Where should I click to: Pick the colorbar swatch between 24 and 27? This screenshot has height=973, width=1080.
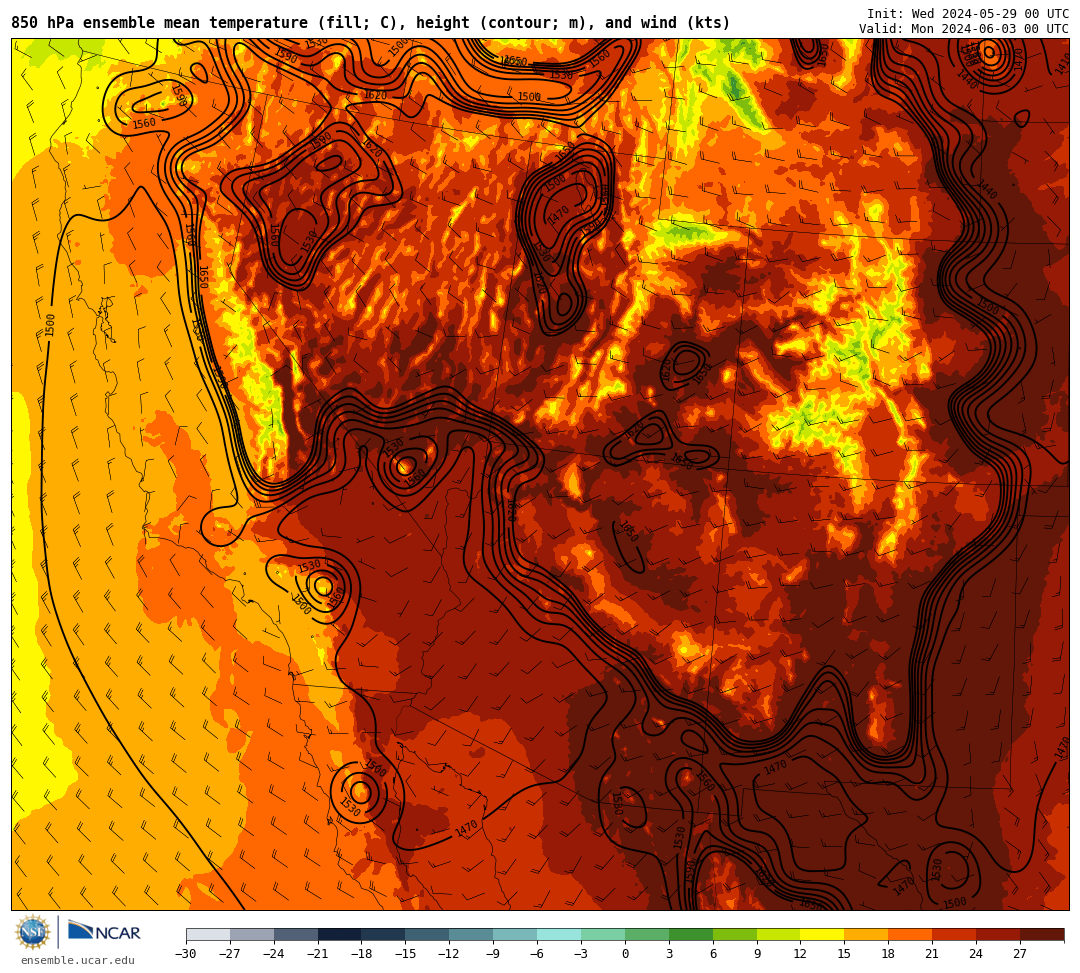999,934
